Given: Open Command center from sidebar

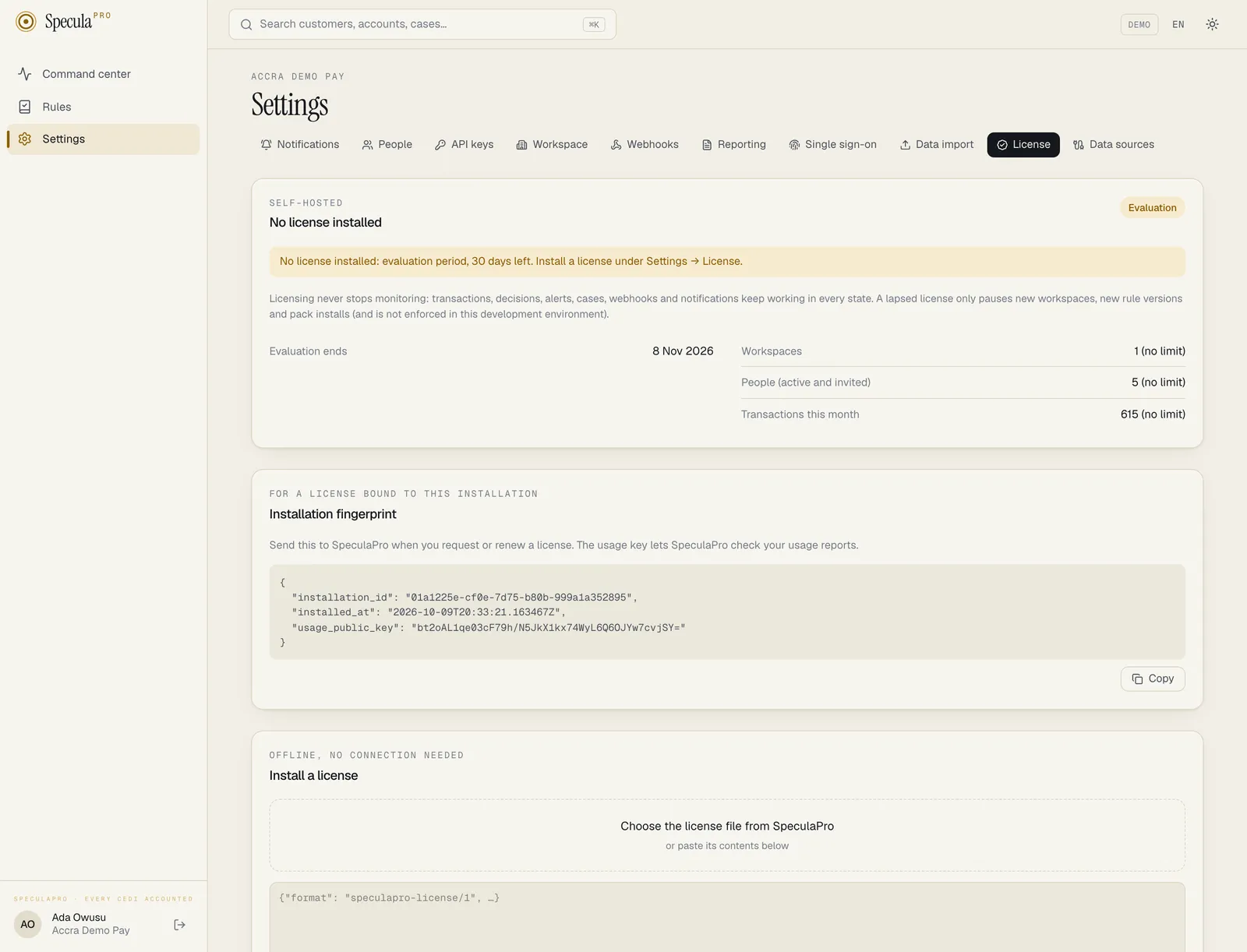Looking at the screenshot, I should coord(104,74).
